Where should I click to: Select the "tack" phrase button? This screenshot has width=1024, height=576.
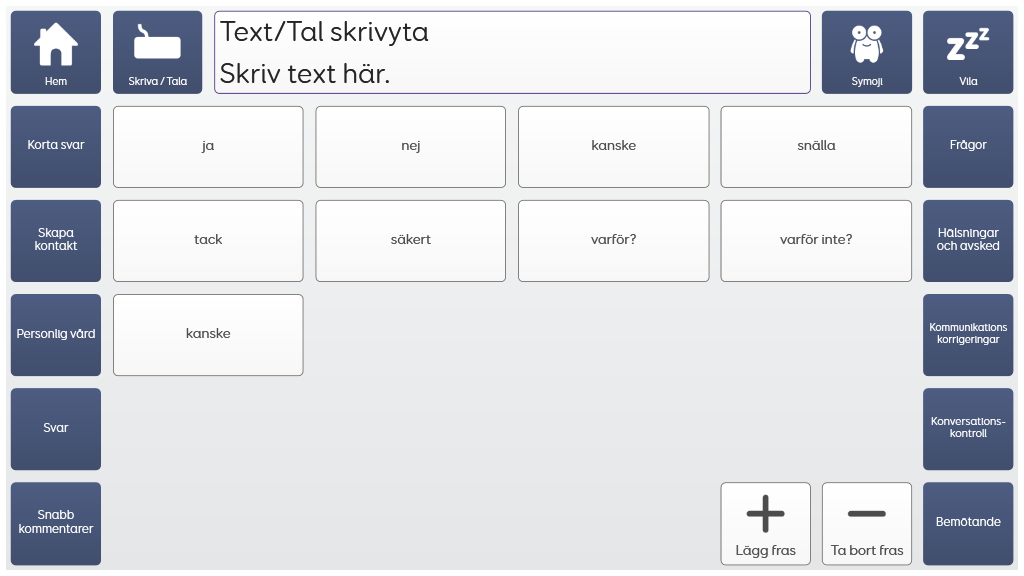208,240
